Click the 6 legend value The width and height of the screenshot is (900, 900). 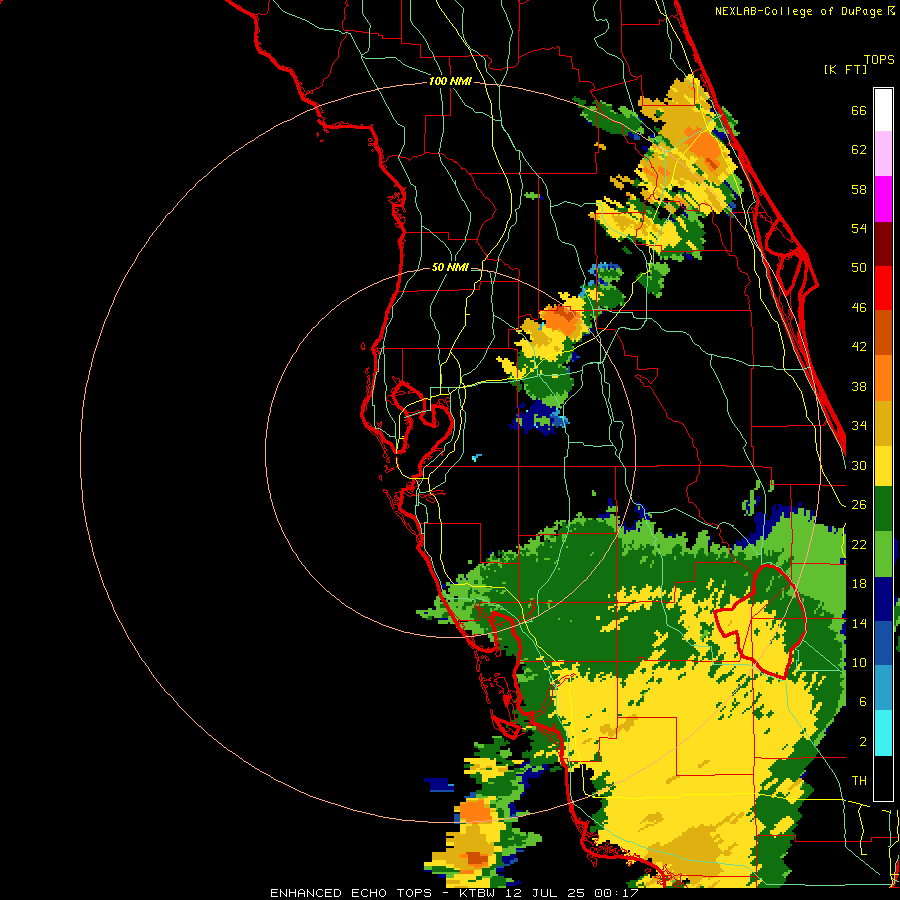point(863,701)
